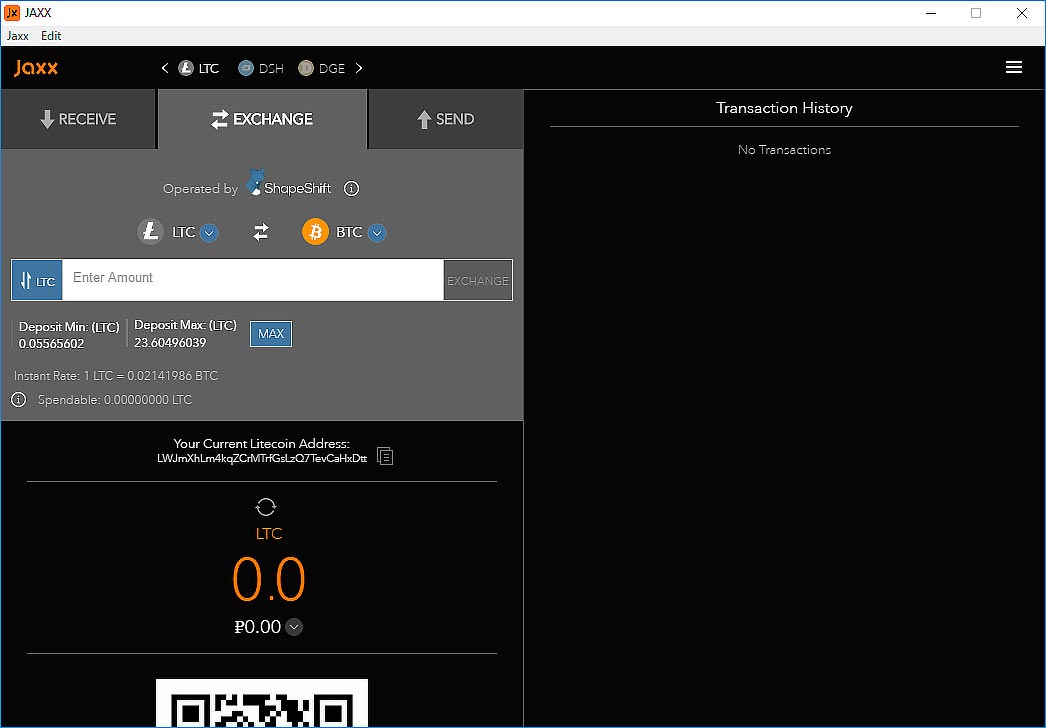Toggle the LTC amount unit button

point(37,281)
